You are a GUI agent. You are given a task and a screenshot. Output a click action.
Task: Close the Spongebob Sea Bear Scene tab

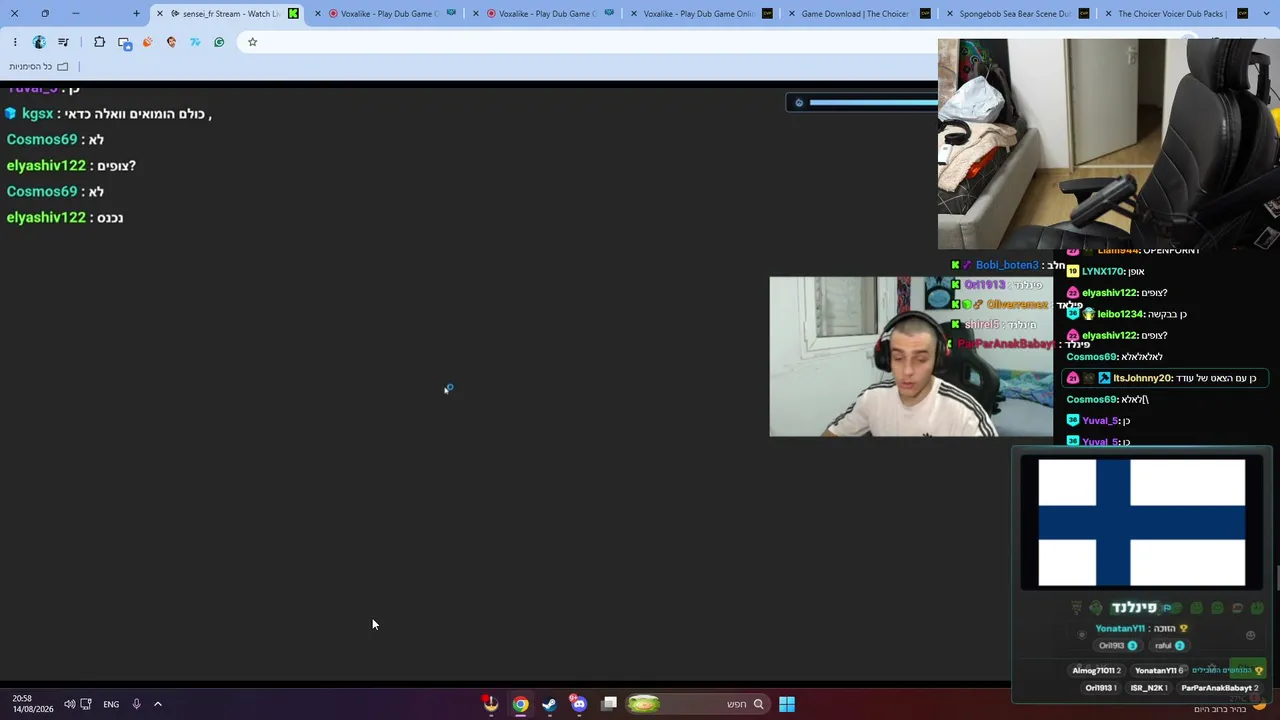[x=950, y=14]
